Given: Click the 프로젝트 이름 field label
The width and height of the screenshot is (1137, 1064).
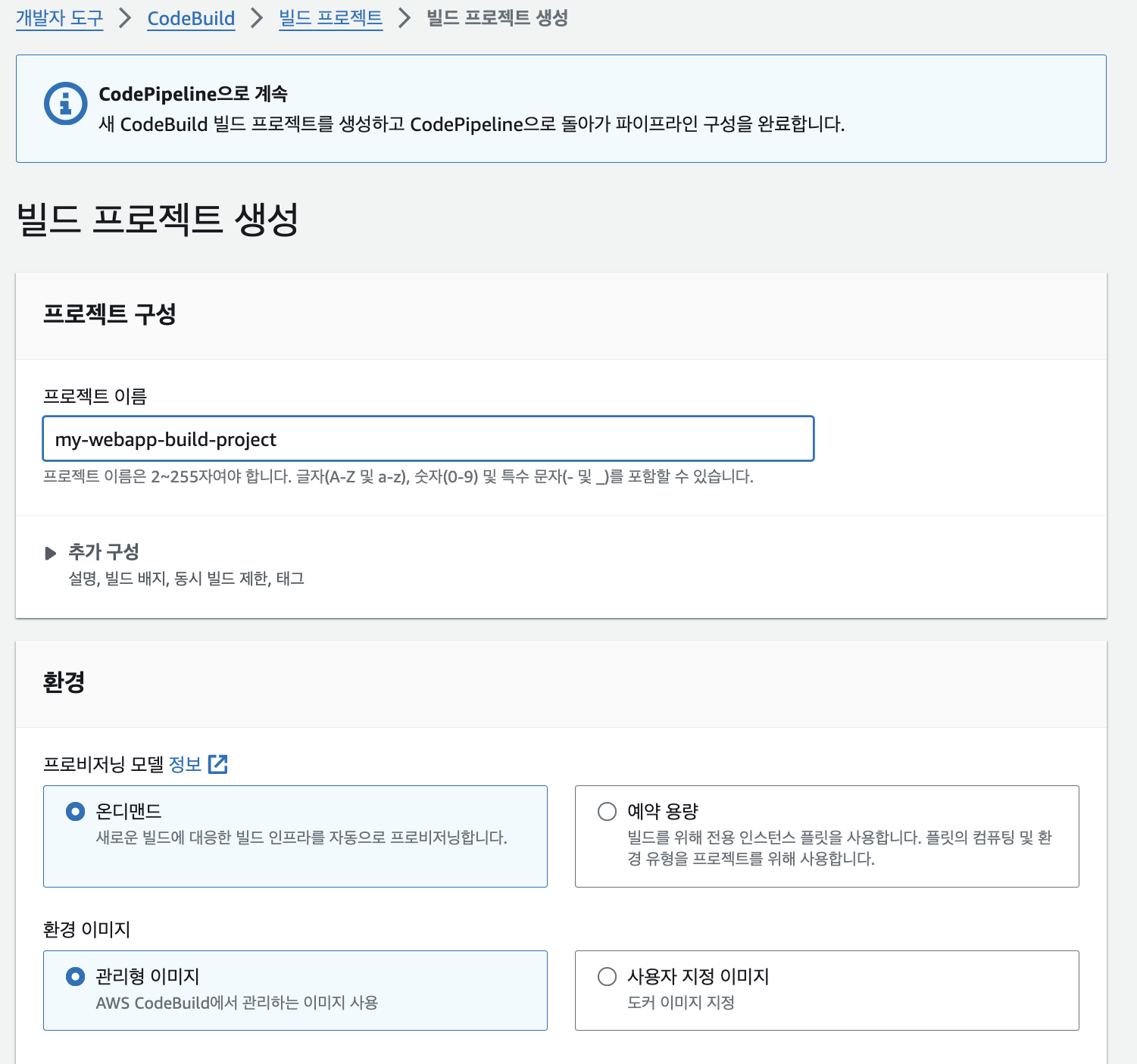Looking at the screenshot, I should click(95, 396).
